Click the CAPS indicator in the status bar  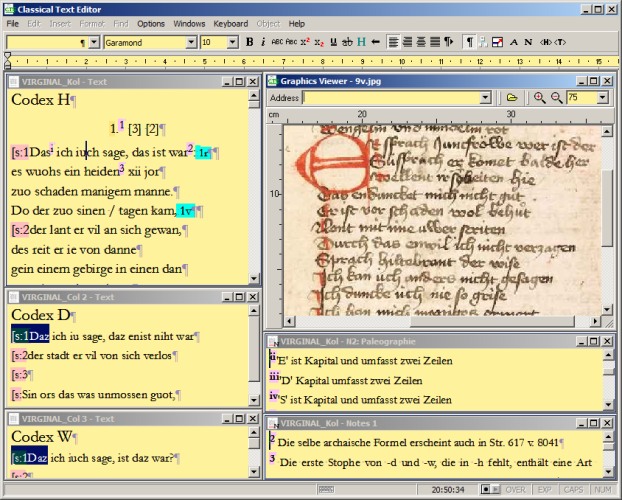[573, 490]
